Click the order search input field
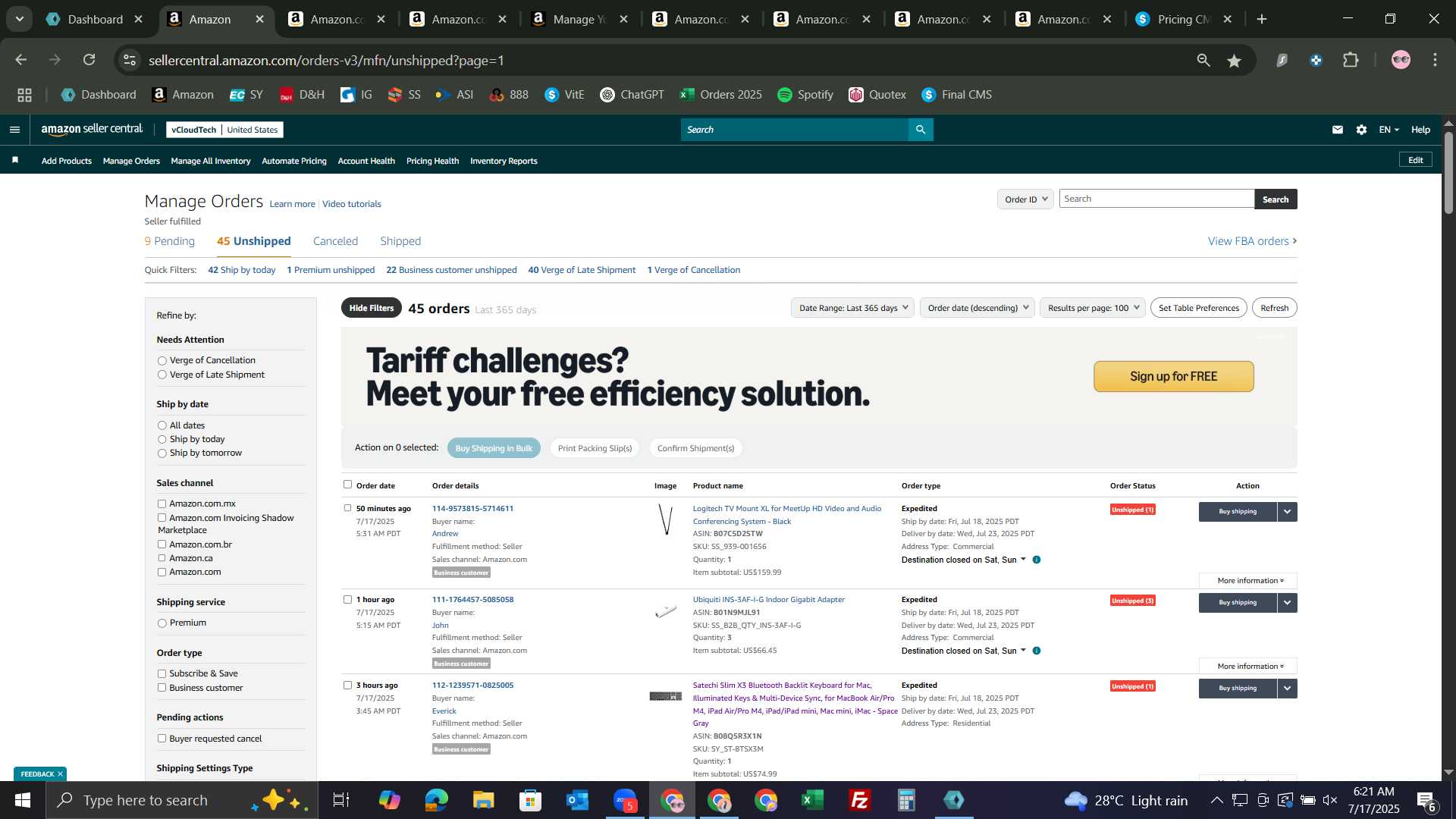This screenshot has height=819, width=1456. point(1156,199)
